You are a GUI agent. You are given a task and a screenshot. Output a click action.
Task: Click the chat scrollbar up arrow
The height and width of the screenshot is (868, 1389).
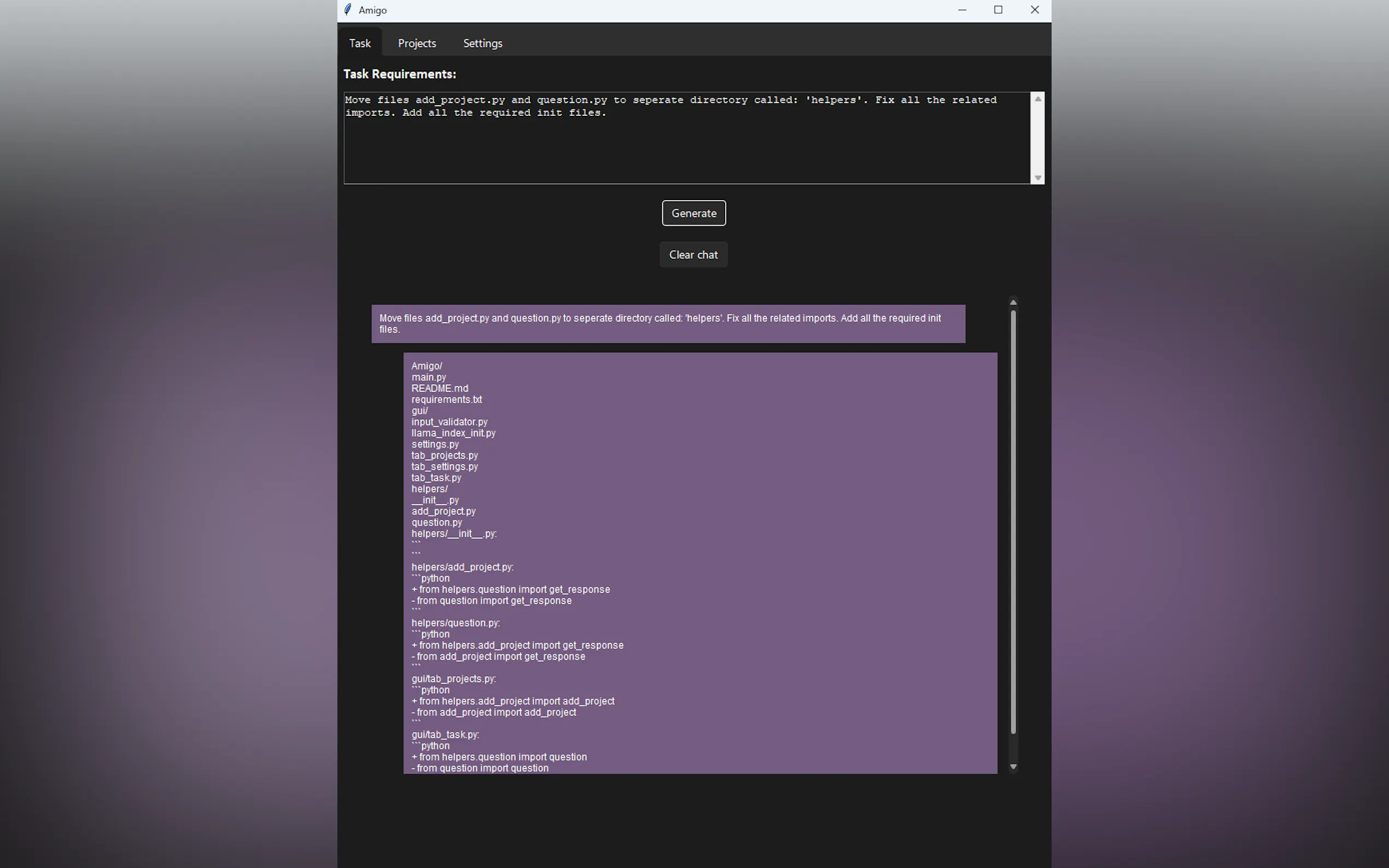[x=1013, y=302]
